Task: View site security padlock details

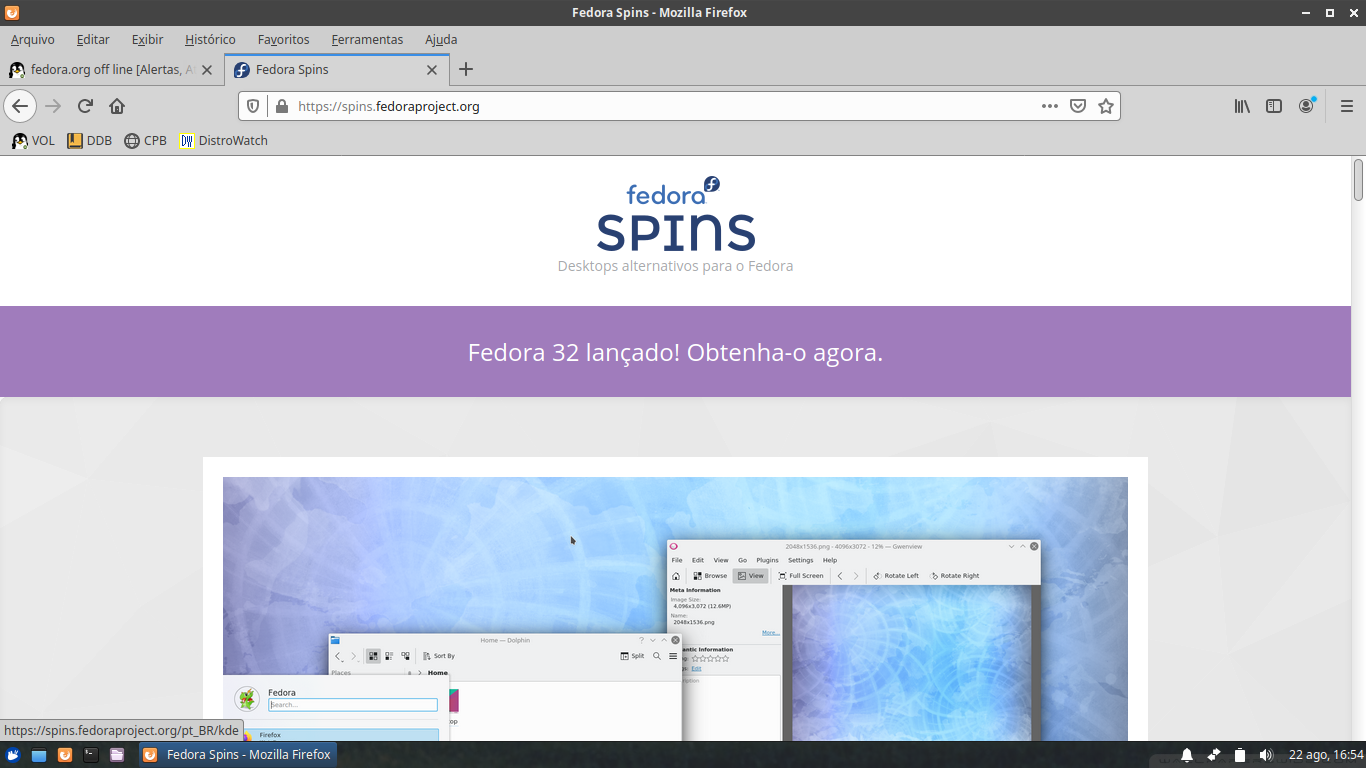Action: pyautogui.click(x=281, y=106)
